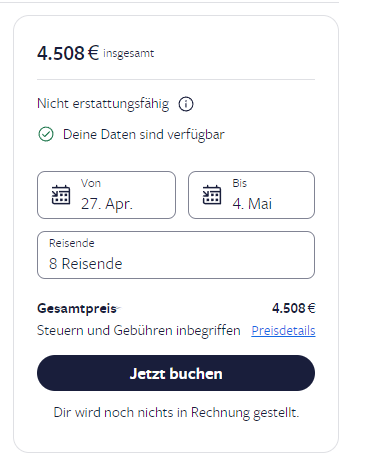Click the bold Gesamtpreis label

click(x=77, y=309)
